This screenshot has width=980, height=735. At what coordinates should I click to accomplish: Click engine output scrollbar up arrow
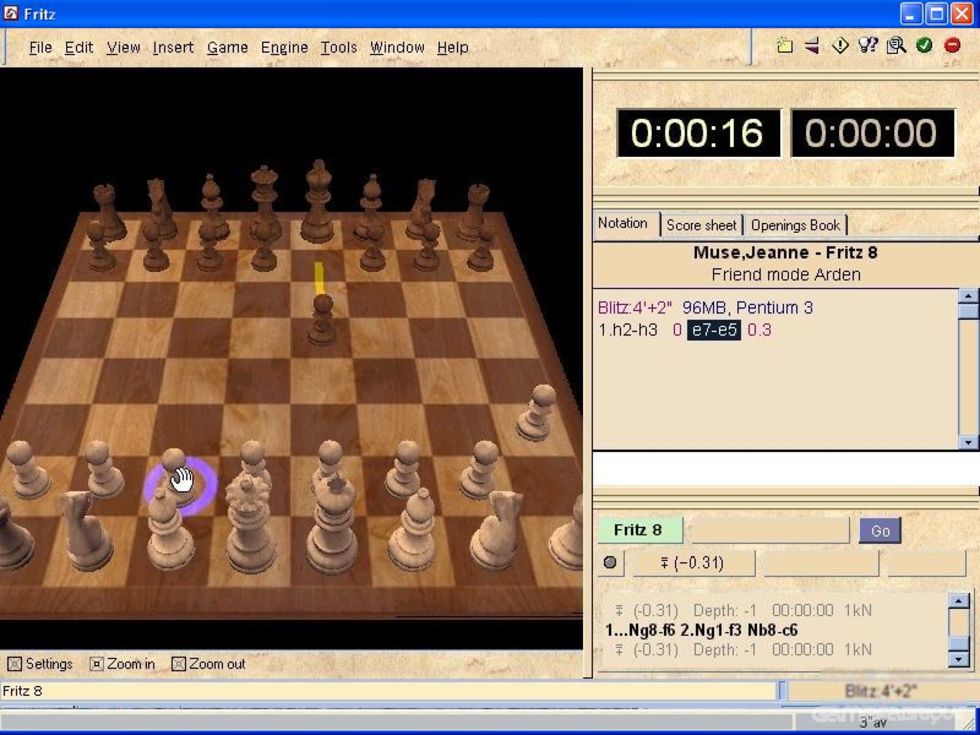coord(959,601)
